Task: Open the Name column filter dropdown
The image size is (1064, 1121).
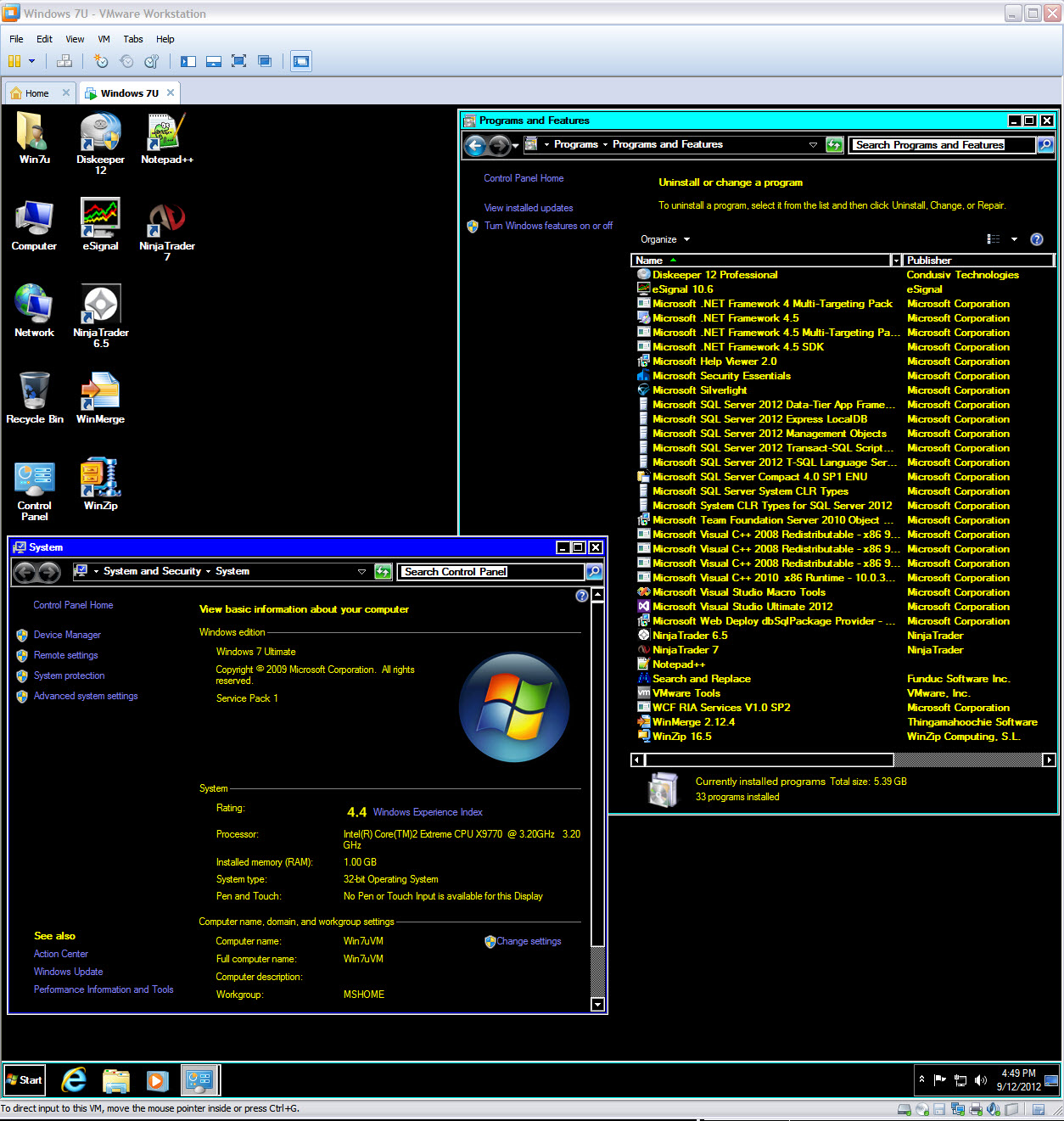Action: (896, 261)
